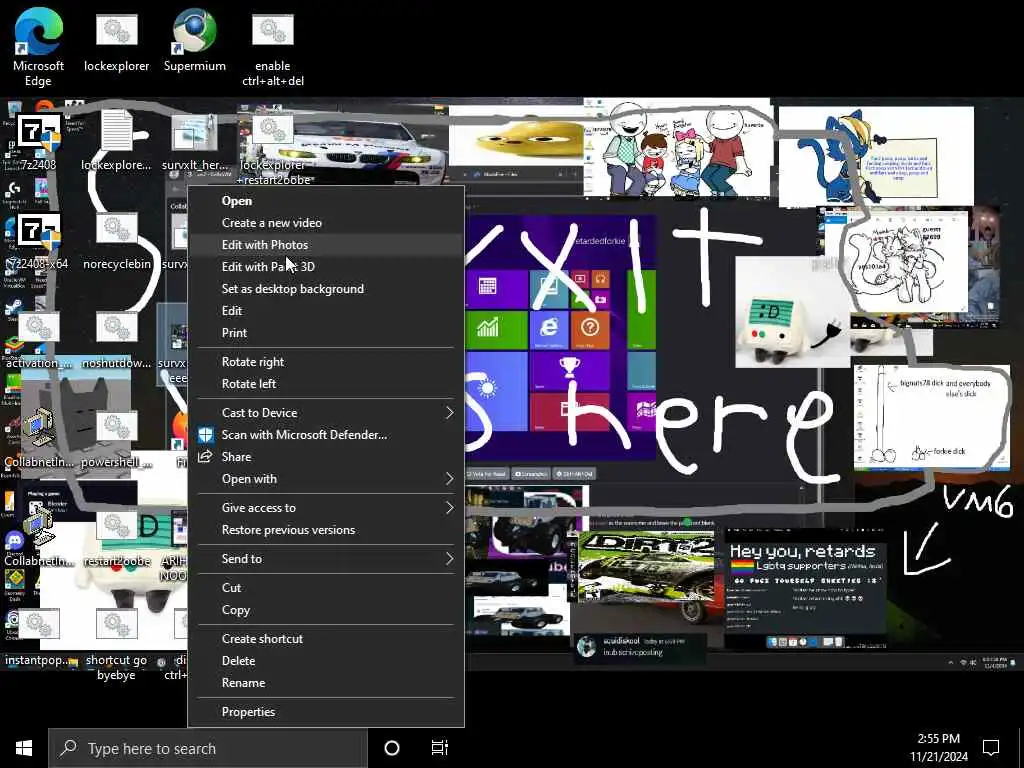Viewport: 1024px width, 768px height.
Task: Choose Restore previous versions
Action: coord(325,530)
